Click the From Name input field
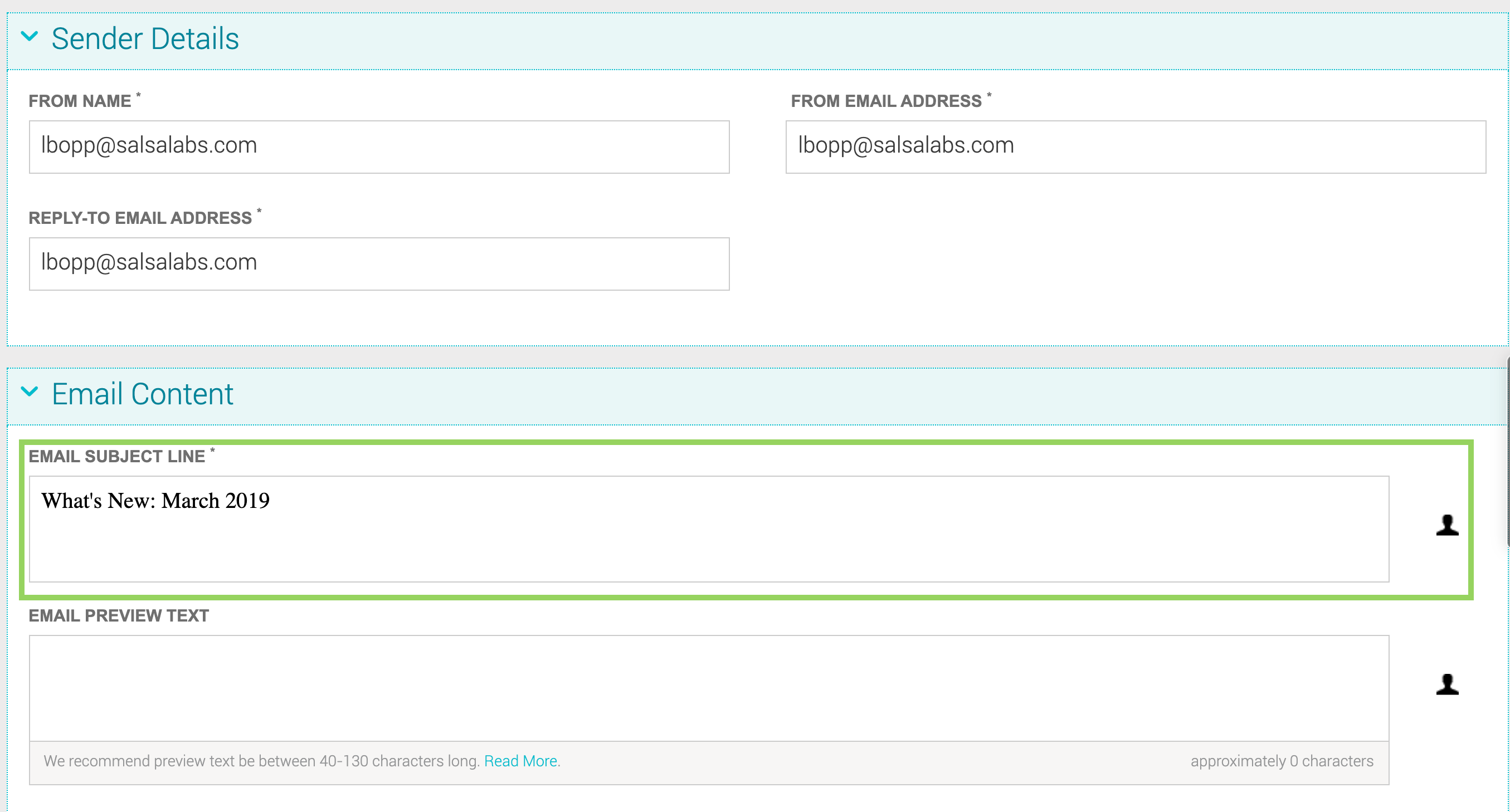Viewport: 1510px width, 812px height. [x=379, y=146]
